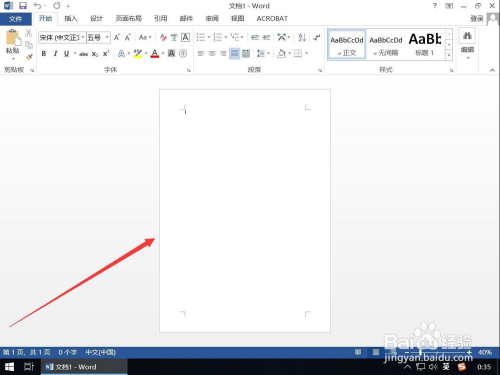Click the Paste clipboard icon

13,37
